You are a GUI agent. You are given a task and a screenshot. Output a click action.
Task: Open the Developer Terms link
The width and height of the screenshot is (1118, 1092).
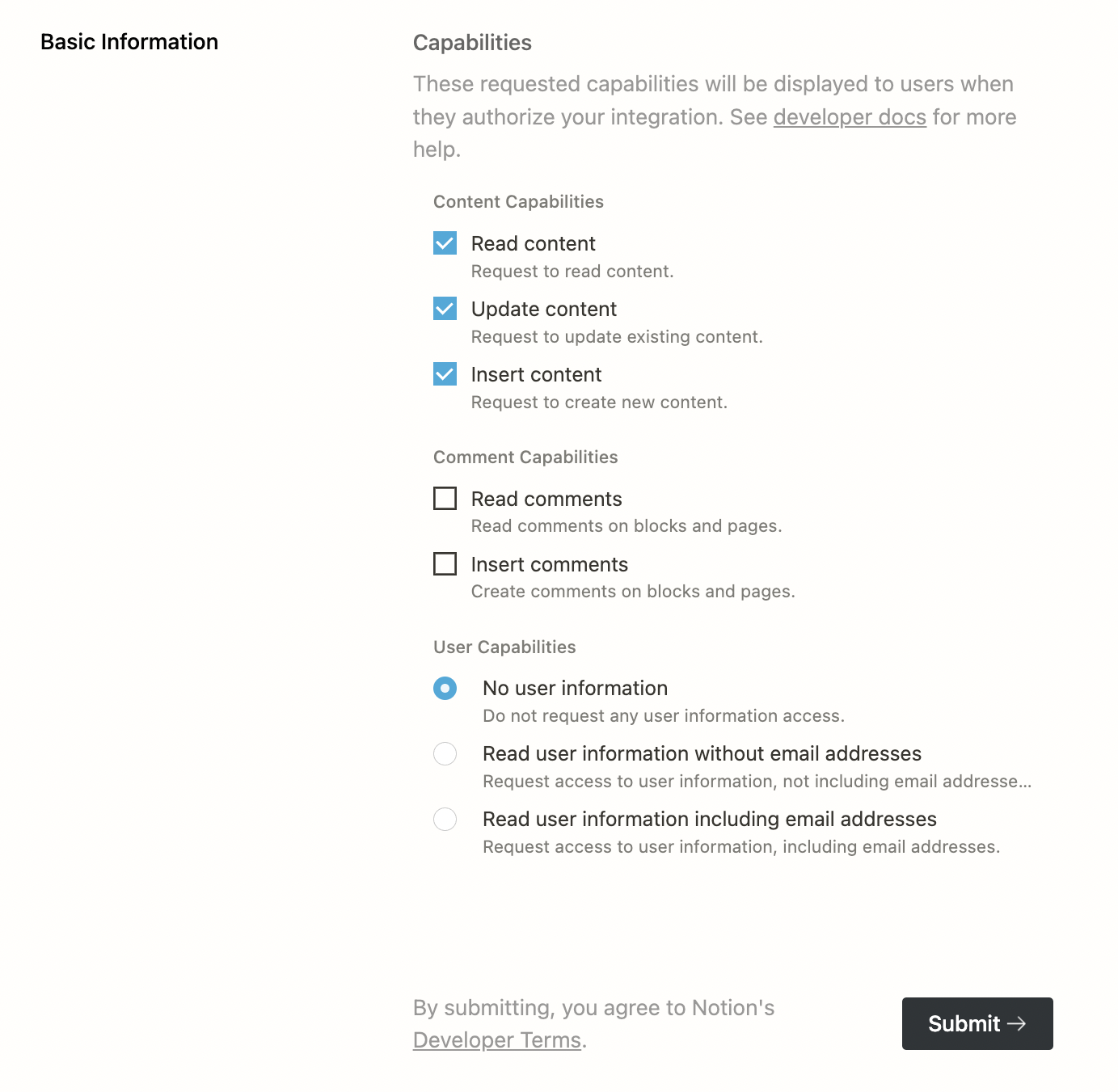point(497,1040)
